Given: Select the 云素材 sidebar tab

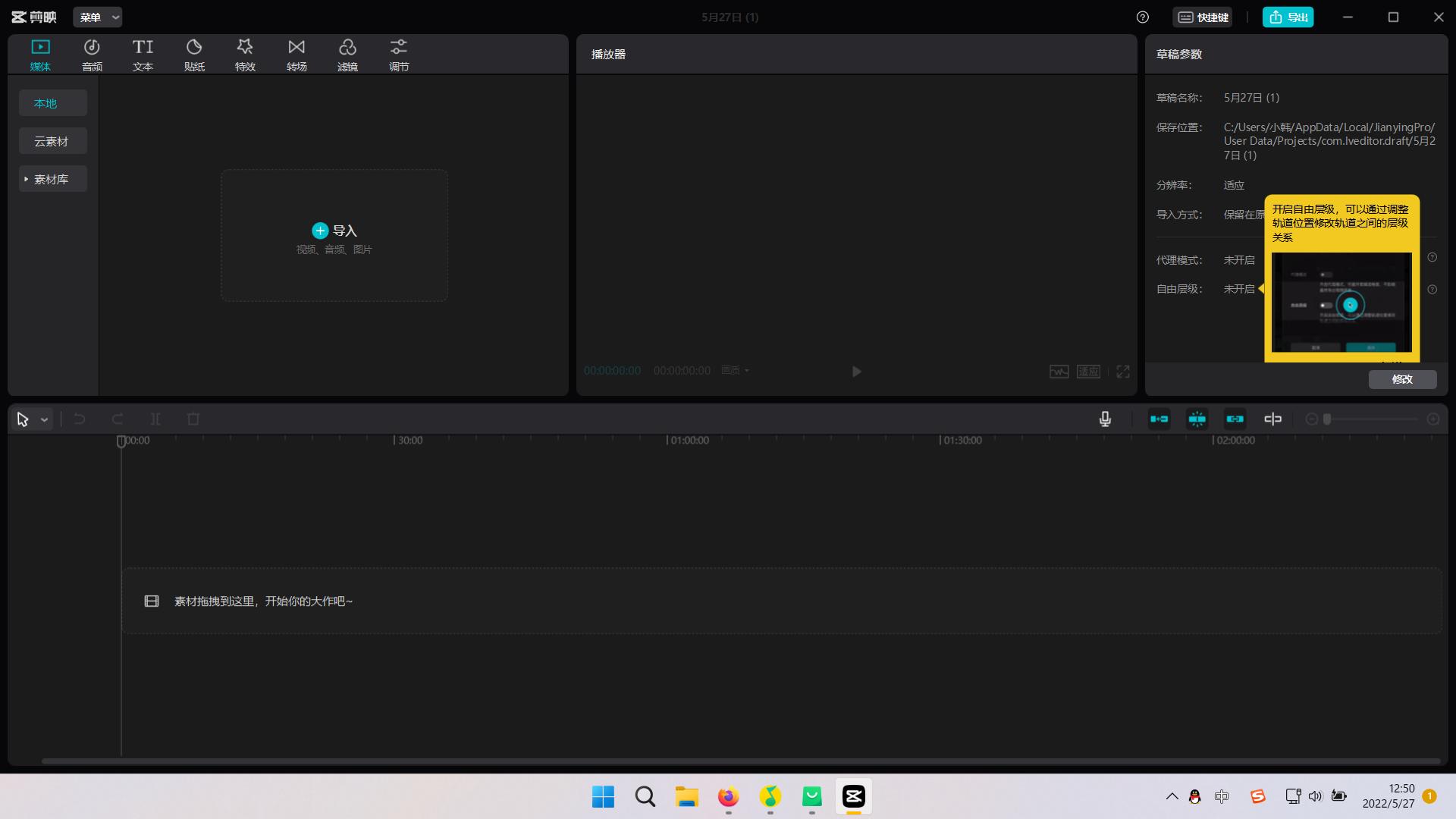Looking at the screenshot, I should click(52, 142).
